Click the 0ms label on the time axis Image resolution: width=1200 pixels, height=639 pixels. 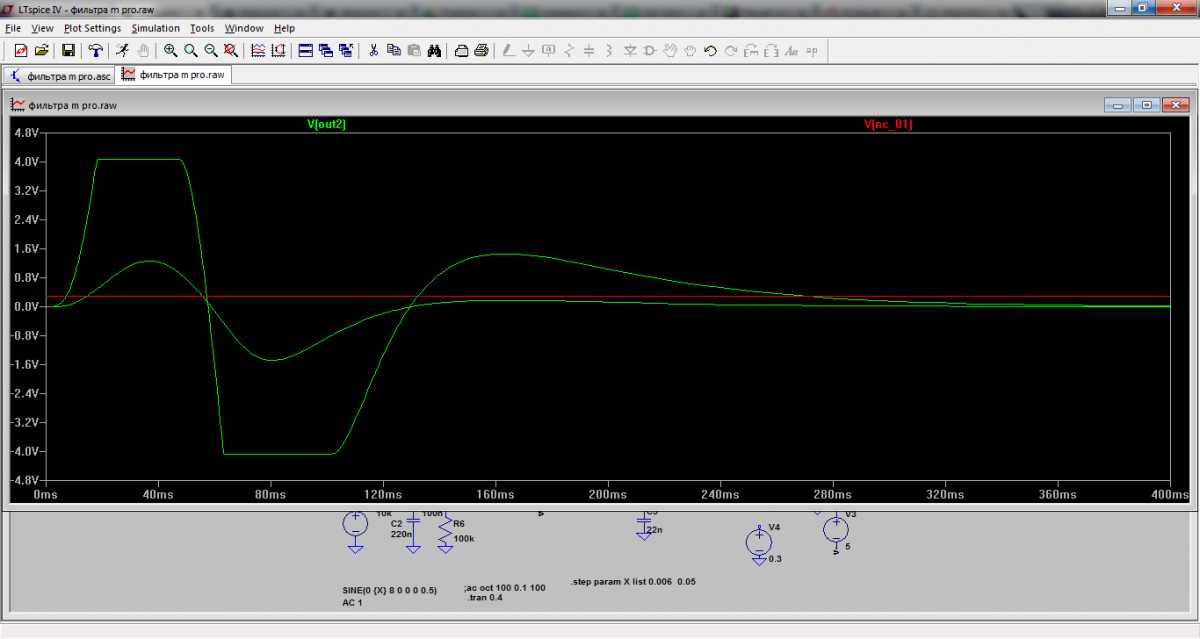pyautogui.click(x=45, y=495)
